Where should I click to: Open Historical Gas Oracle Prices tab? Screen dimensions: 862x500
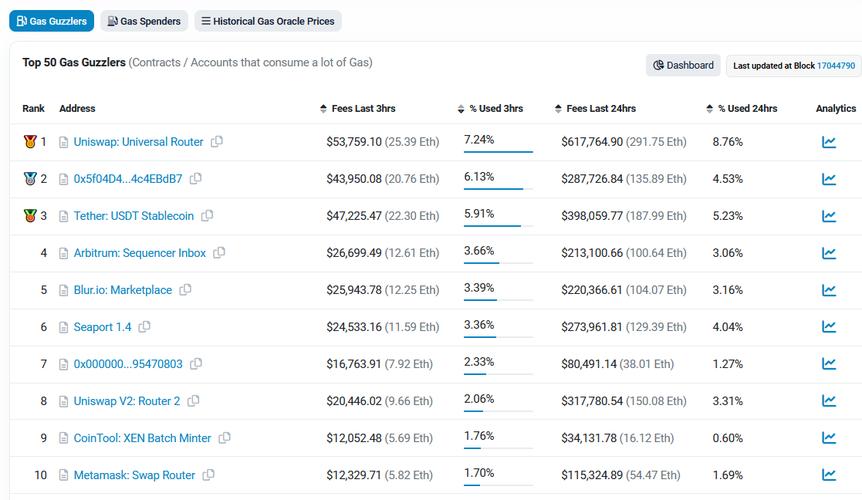point(268,21)
